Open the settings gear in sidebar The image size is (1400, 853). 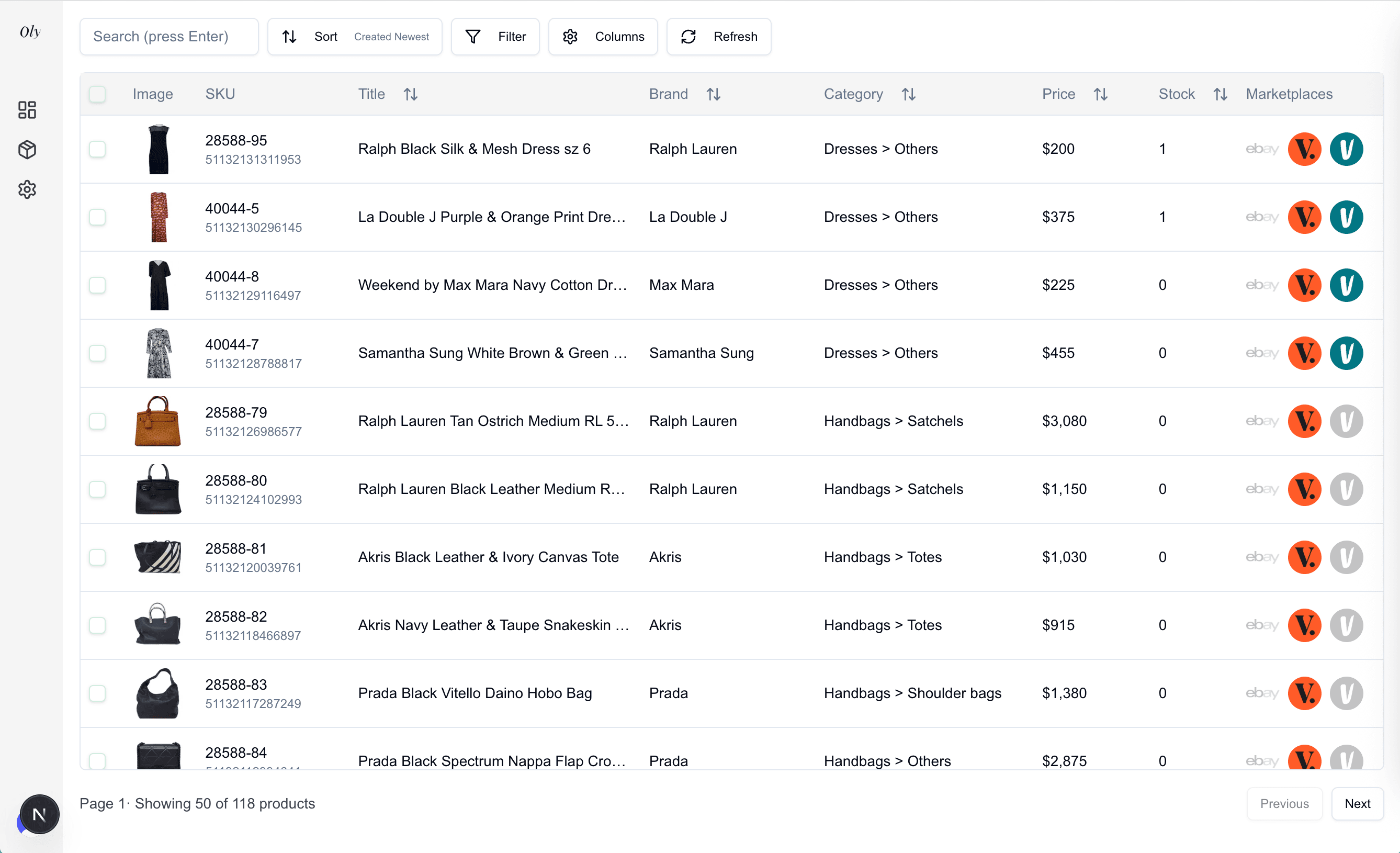pyautogui.click(x=27, y=189)
